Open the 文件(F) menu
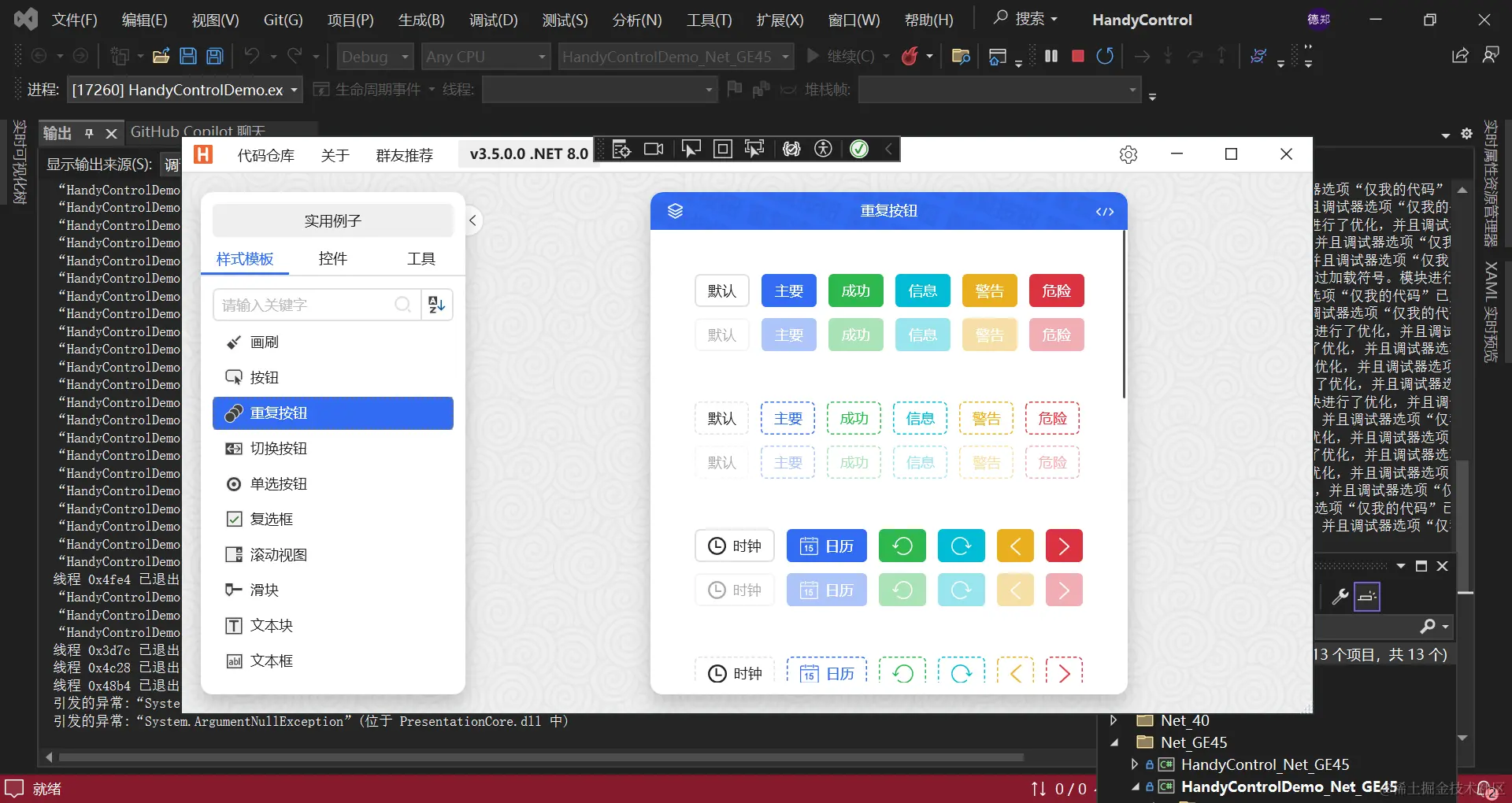The image size is (1512, 803). (75, 20)
